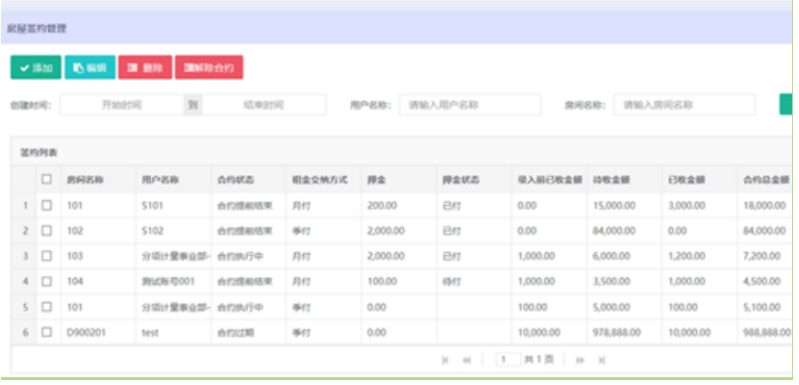This screenshot has width=799, height=385.
Task: Tick the checkbox for row 5 room 101
Action: coord(47,307)
